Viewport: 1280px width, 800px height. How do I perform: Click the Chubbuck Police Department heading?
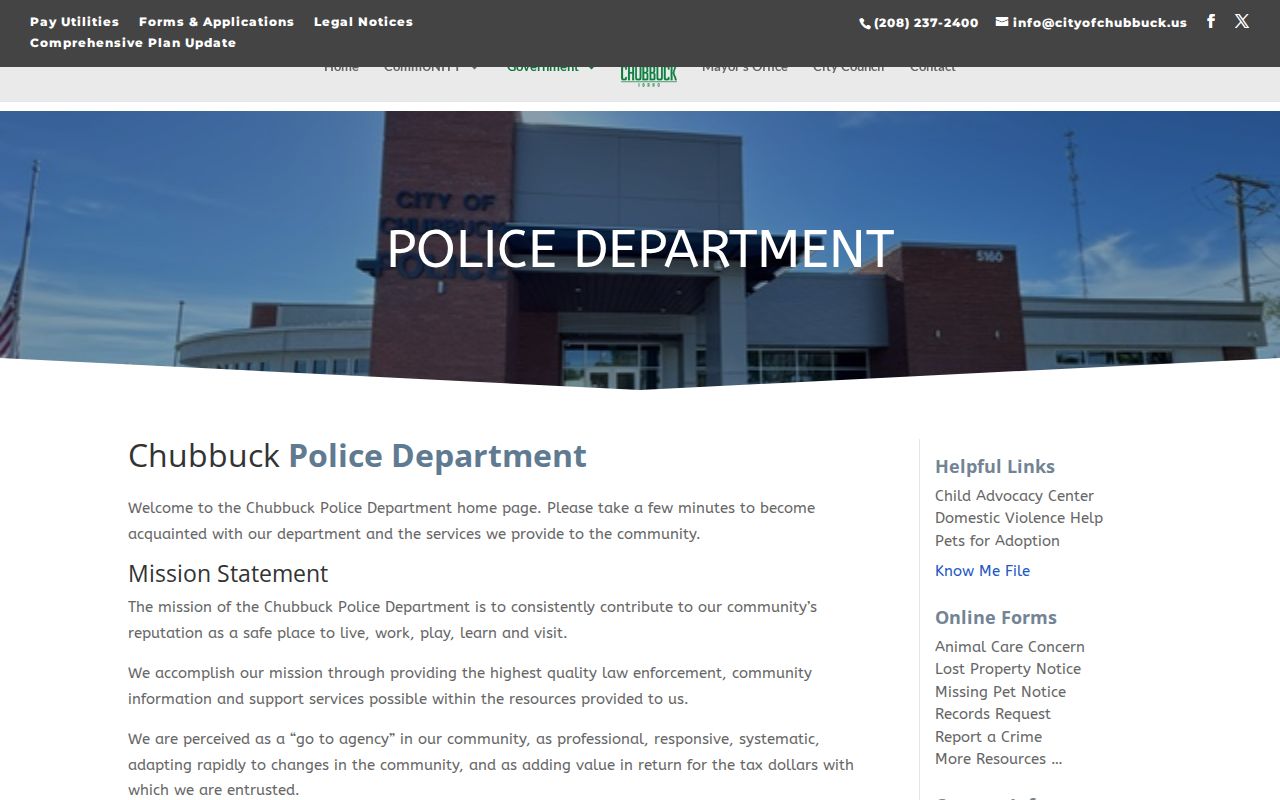[x=357, y=456]
